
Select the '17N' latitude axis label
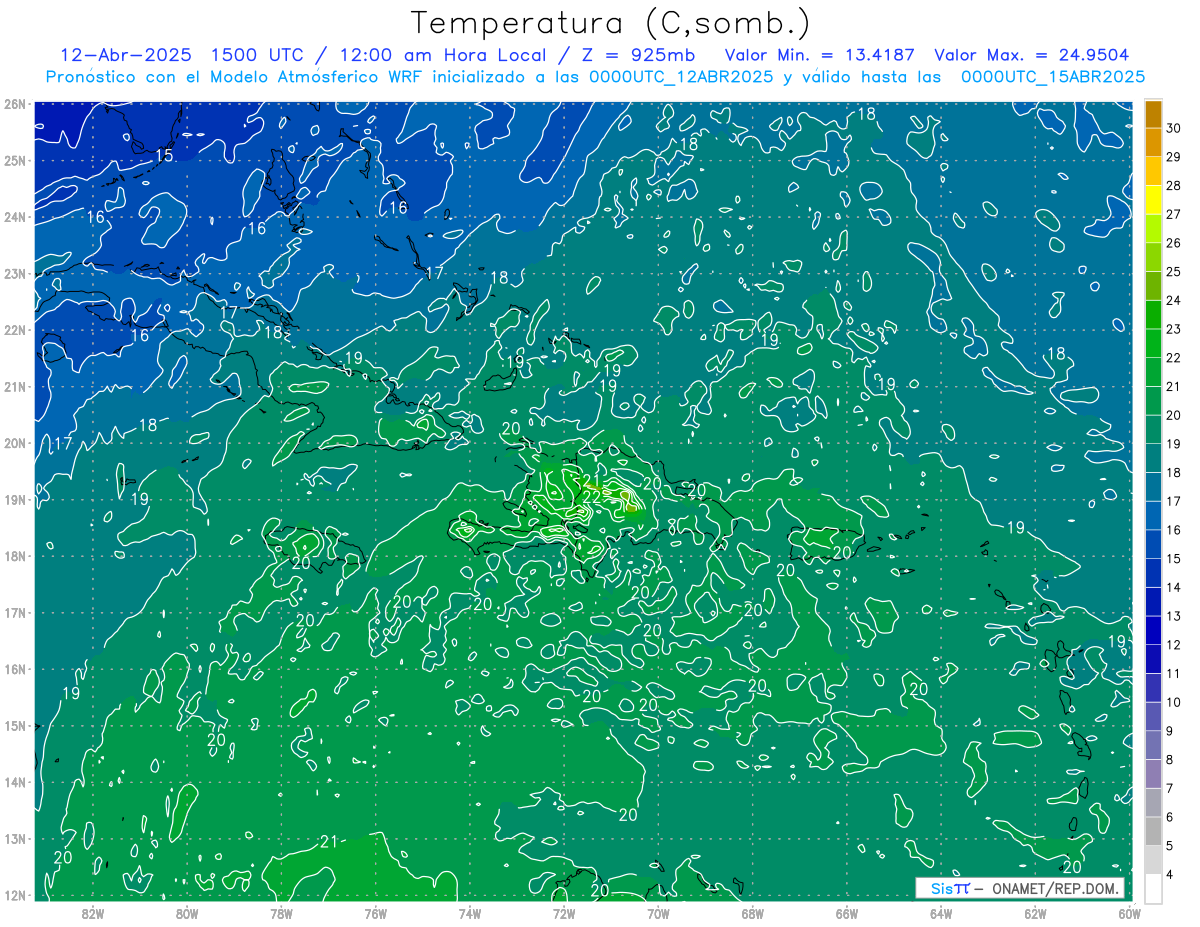coord(14,612)
